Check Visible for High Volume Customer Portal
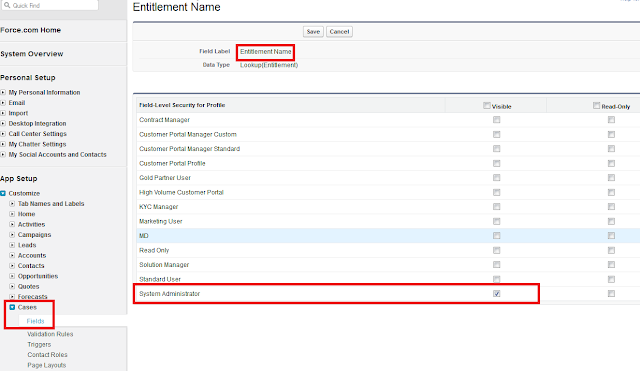The image size is (640, 371). (496, 192)
